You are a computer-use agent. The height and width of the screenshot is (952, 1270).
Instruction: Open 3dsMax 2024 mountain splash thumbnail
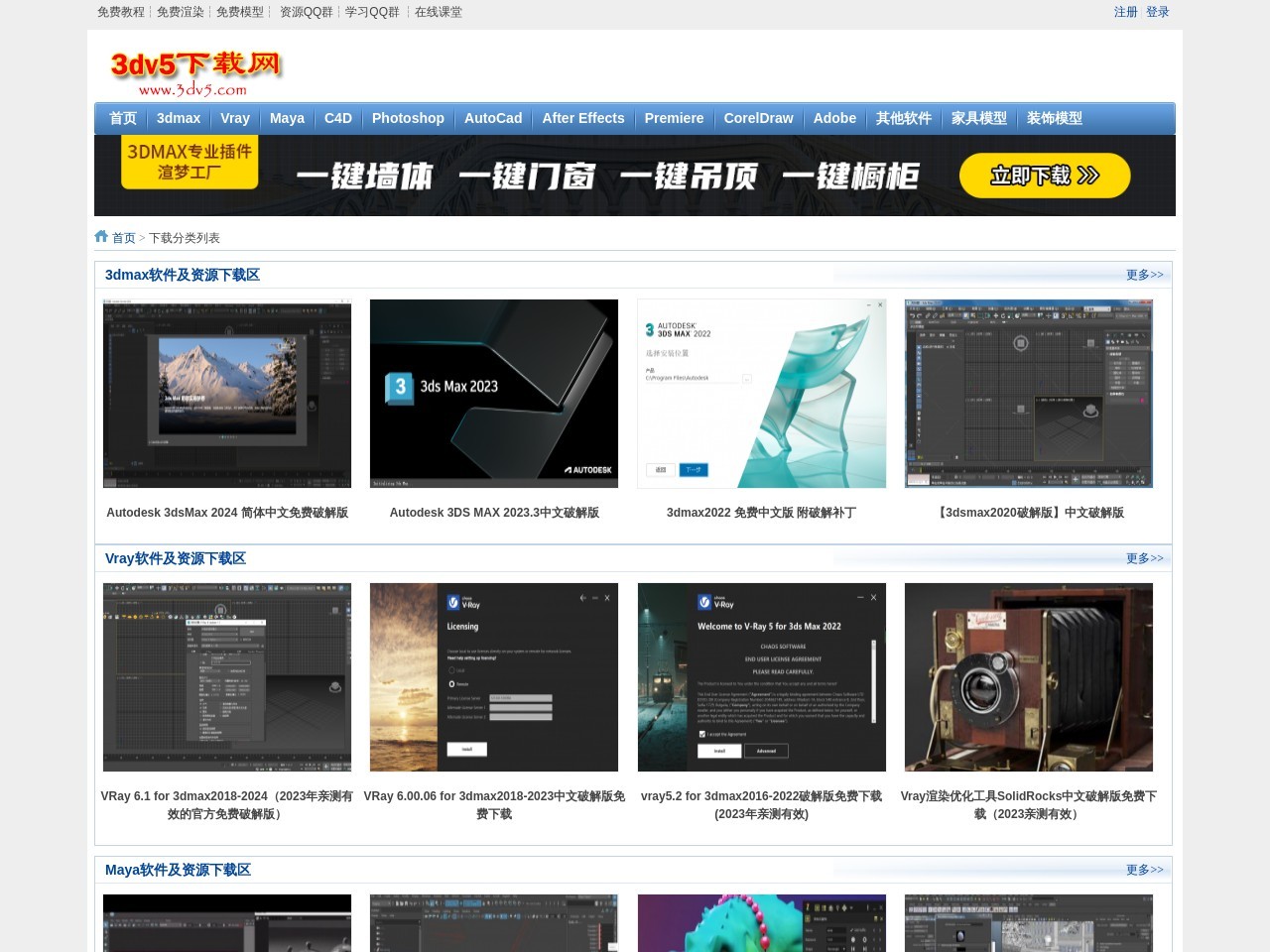click(227, 394)
